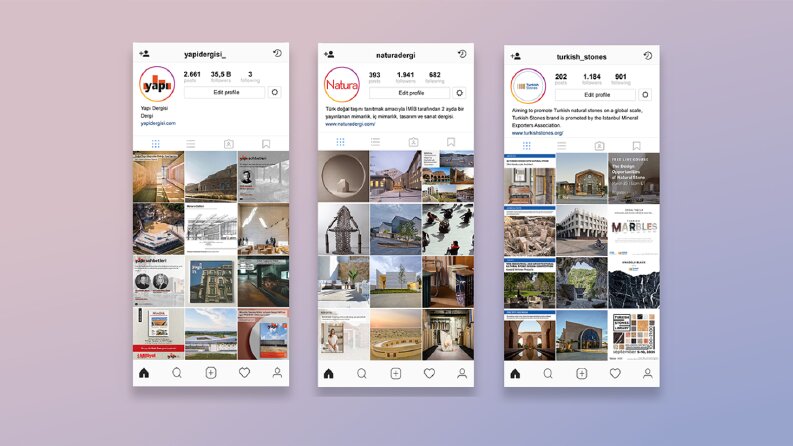The width and height of the screenshot is (793, 446).
Task: Click Edit profile on turkish_stones account
Action: (x=595, y=95)
